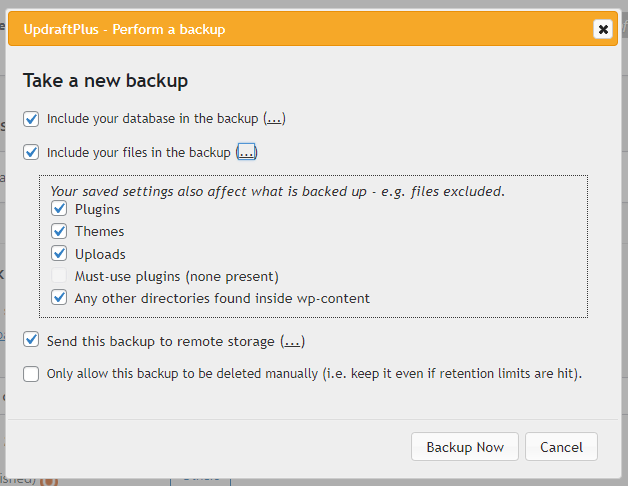Click the 'Must-use plugins (none present)' label text

click(176, 276)
